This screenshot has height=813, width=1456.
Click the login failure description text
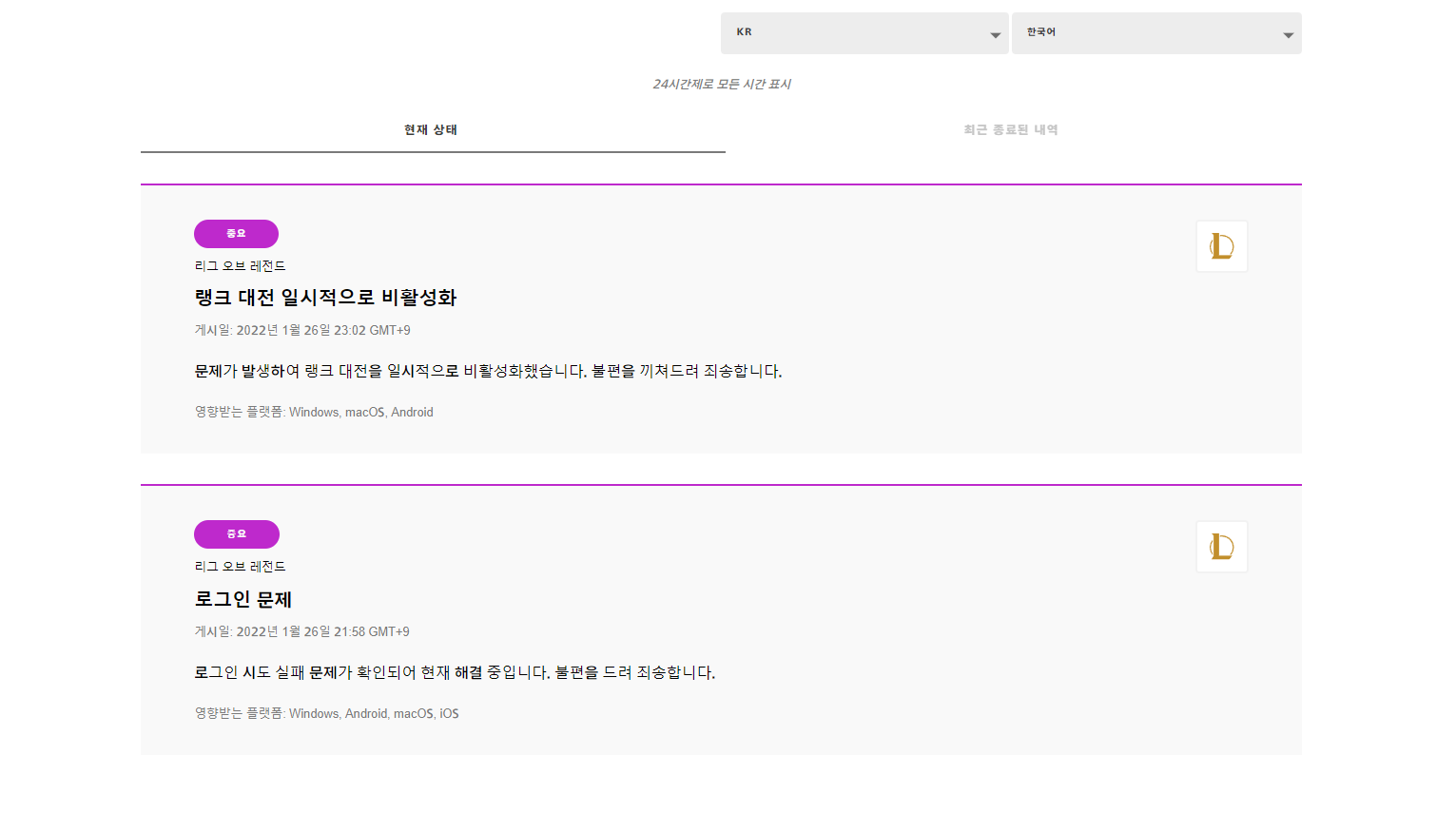(455, 672)
